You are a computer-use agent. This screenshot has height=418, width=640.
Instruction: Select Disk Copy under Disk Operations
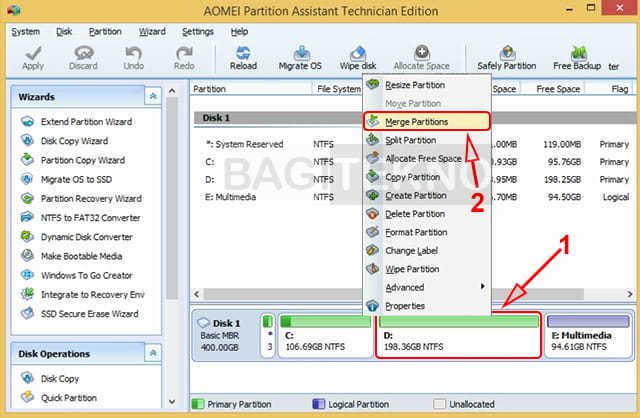pos(51,378)
